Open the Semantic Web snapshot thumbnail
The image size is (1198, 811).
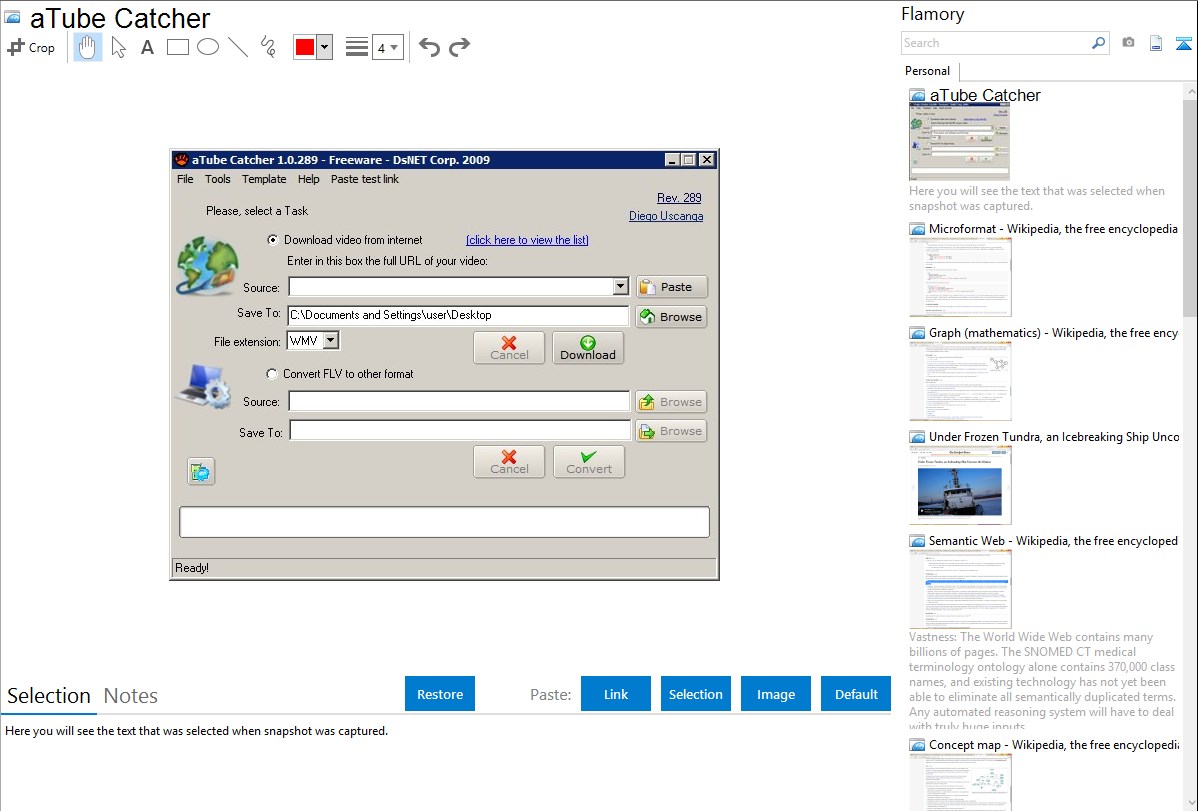coord(960,589)
